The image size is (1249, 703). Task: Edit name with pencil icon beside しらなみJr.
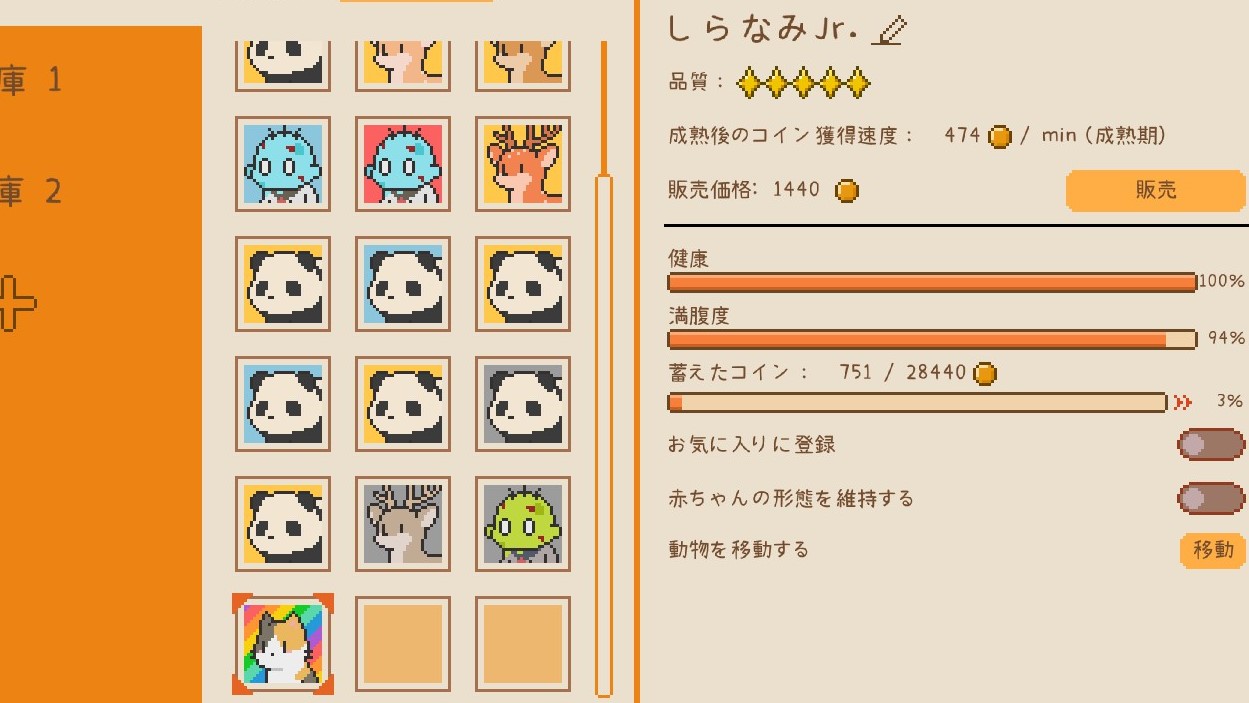(x=888, y=30)
